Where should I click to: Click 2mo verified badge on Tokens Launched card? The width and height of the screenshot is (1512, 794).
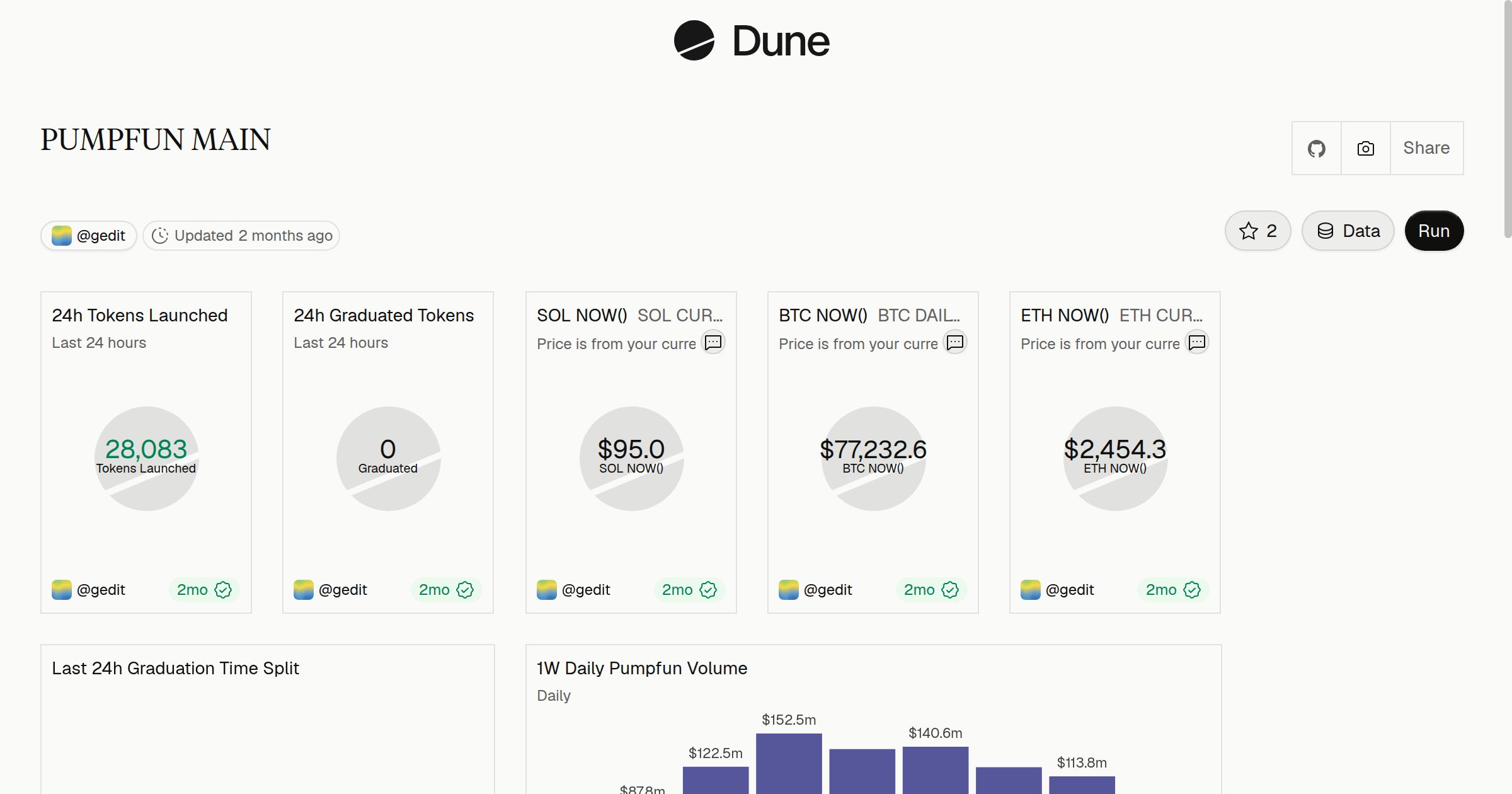click(x=204, y=590)
